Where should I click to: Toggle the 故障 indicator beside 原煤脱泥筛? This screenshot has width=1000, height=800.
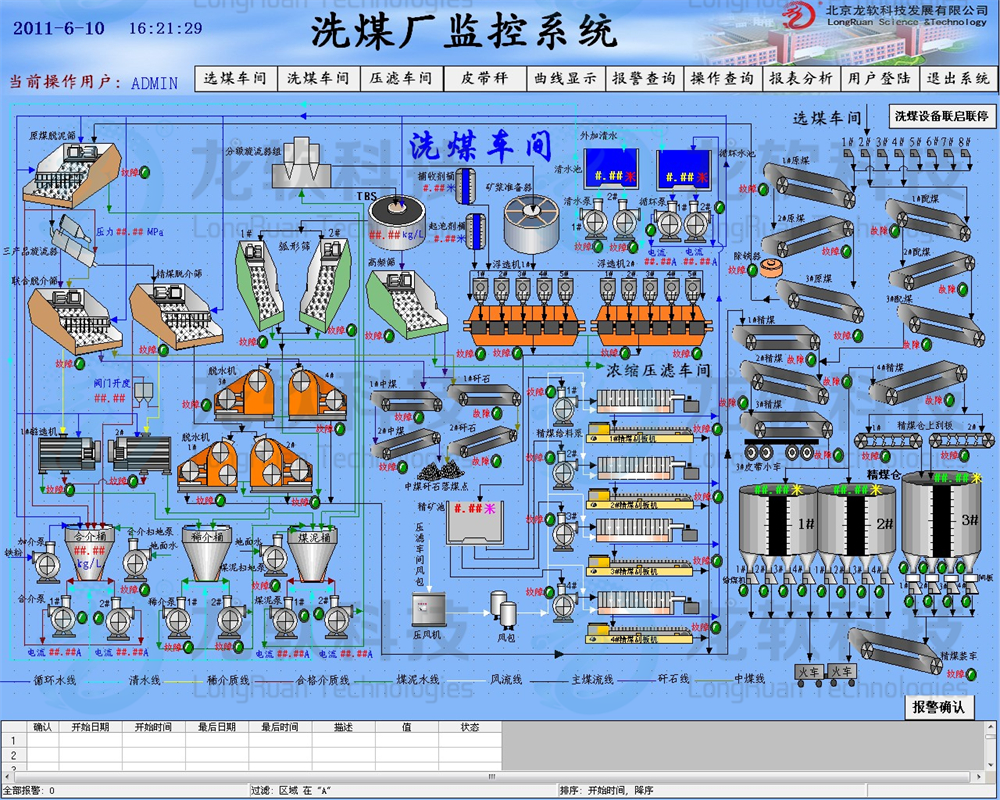144,174
